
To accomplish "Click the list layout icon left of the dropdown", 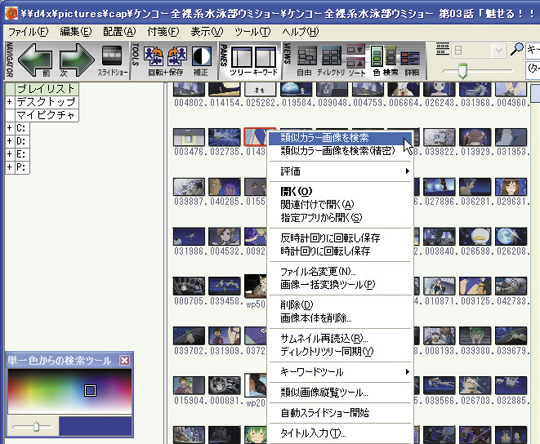I will [x=442, y=49].
